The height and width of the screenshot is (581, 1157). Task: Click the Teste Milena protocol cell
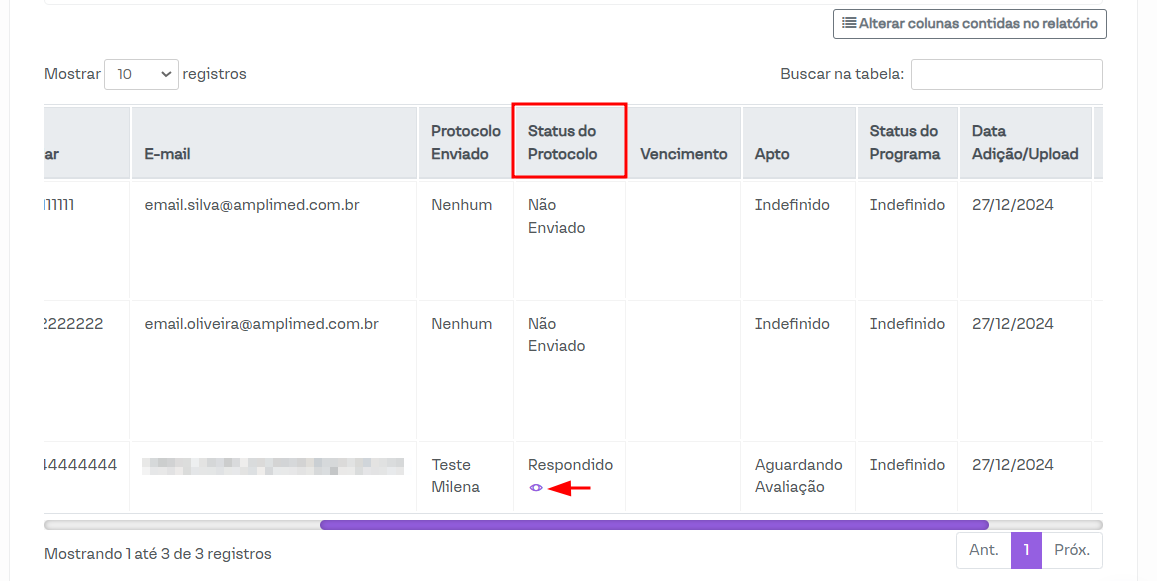point(455,476)
